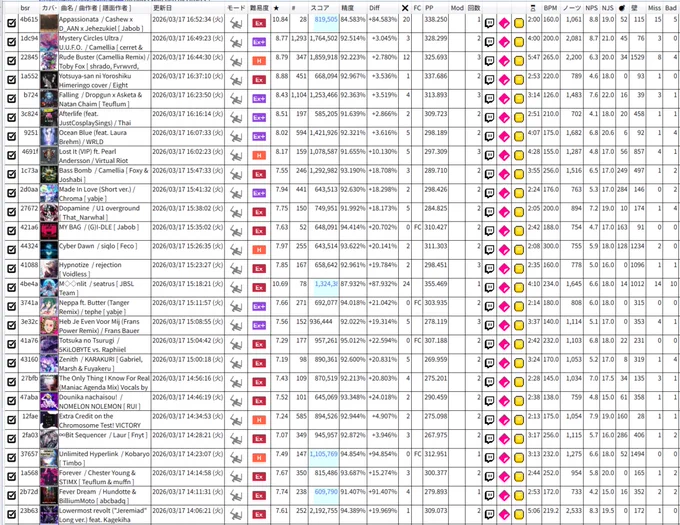
Task: Sort by the 更新日 column header
Action: [163, 8]
